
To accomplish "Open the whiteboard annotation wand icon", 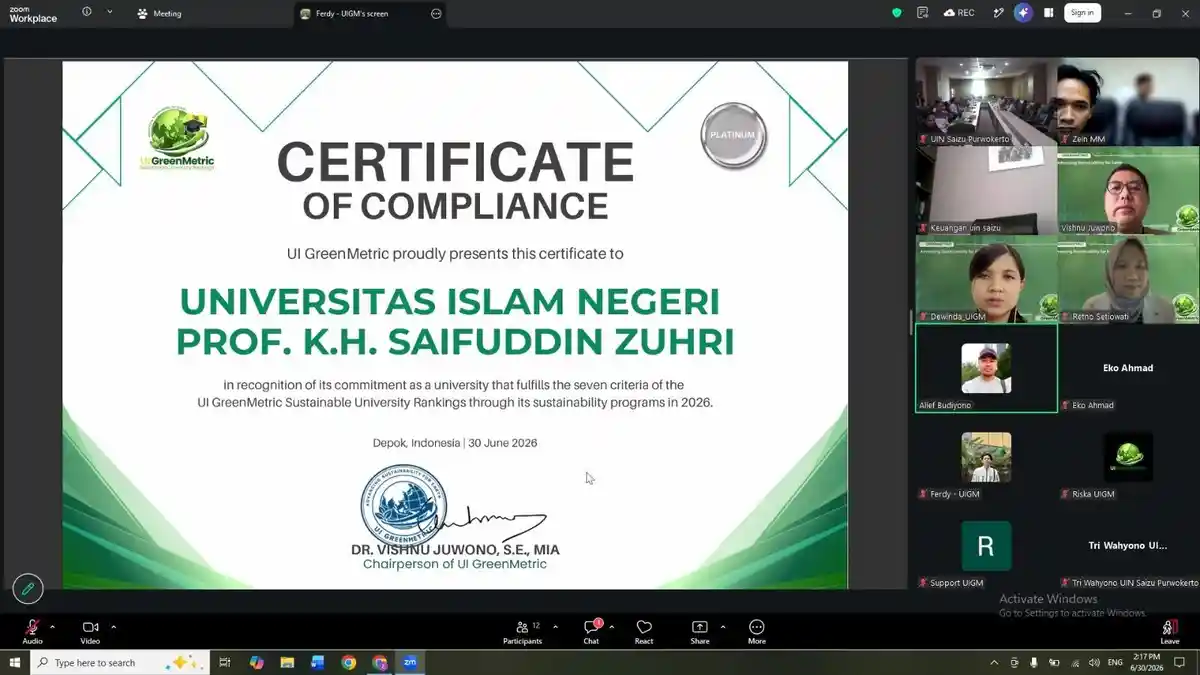I will (x=998, y=13).
